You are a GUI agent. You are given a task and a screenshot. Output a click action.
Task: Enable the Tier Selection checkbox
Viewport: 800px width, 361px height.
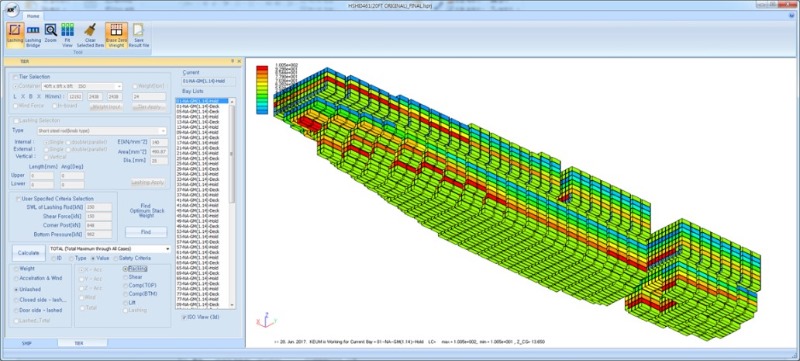(16, 76)
